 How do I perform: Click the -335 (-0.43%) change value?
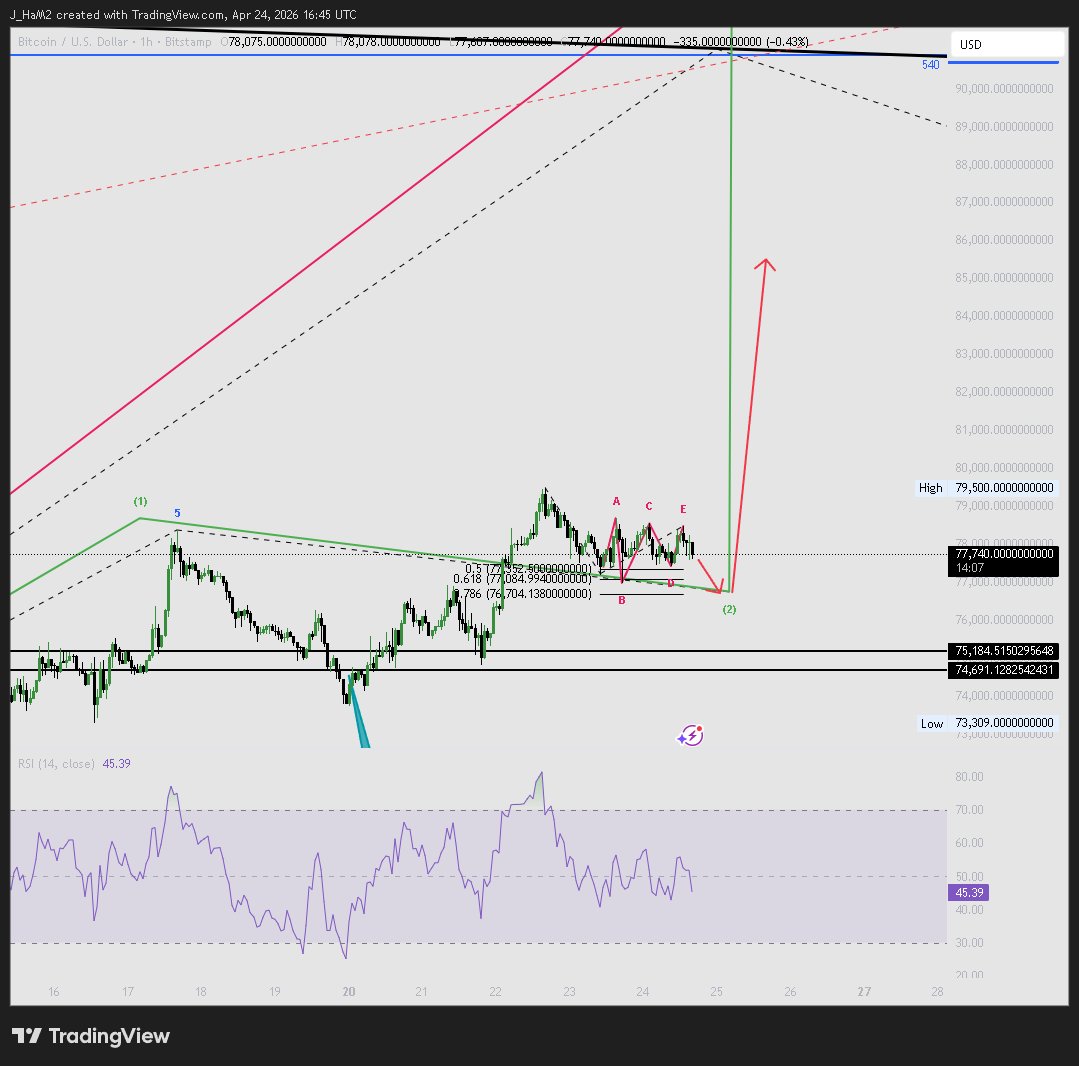coord(741,41)
